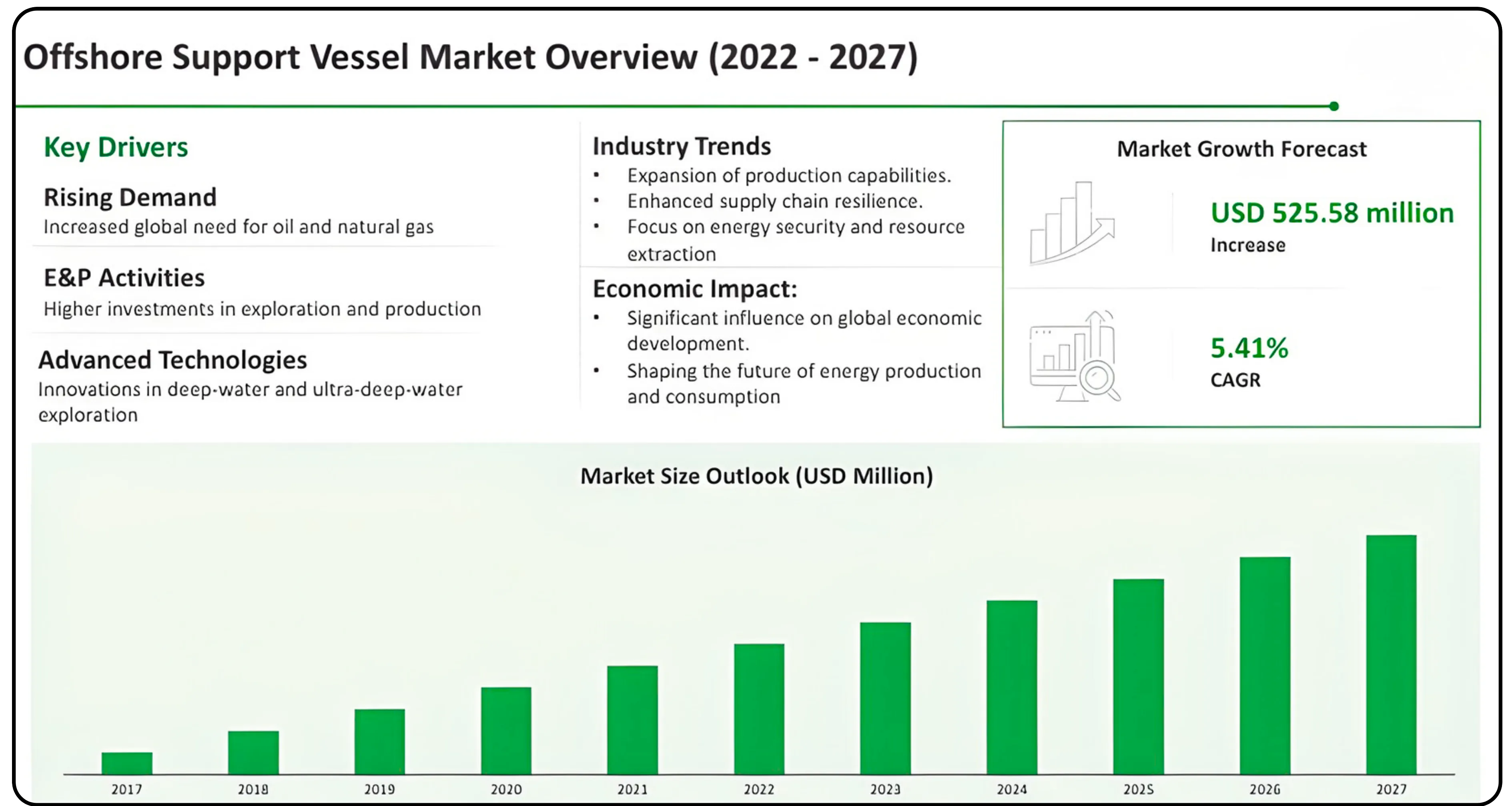Click the Market Growth Forecast title

pyautogui.click(x=1241, y=149)
